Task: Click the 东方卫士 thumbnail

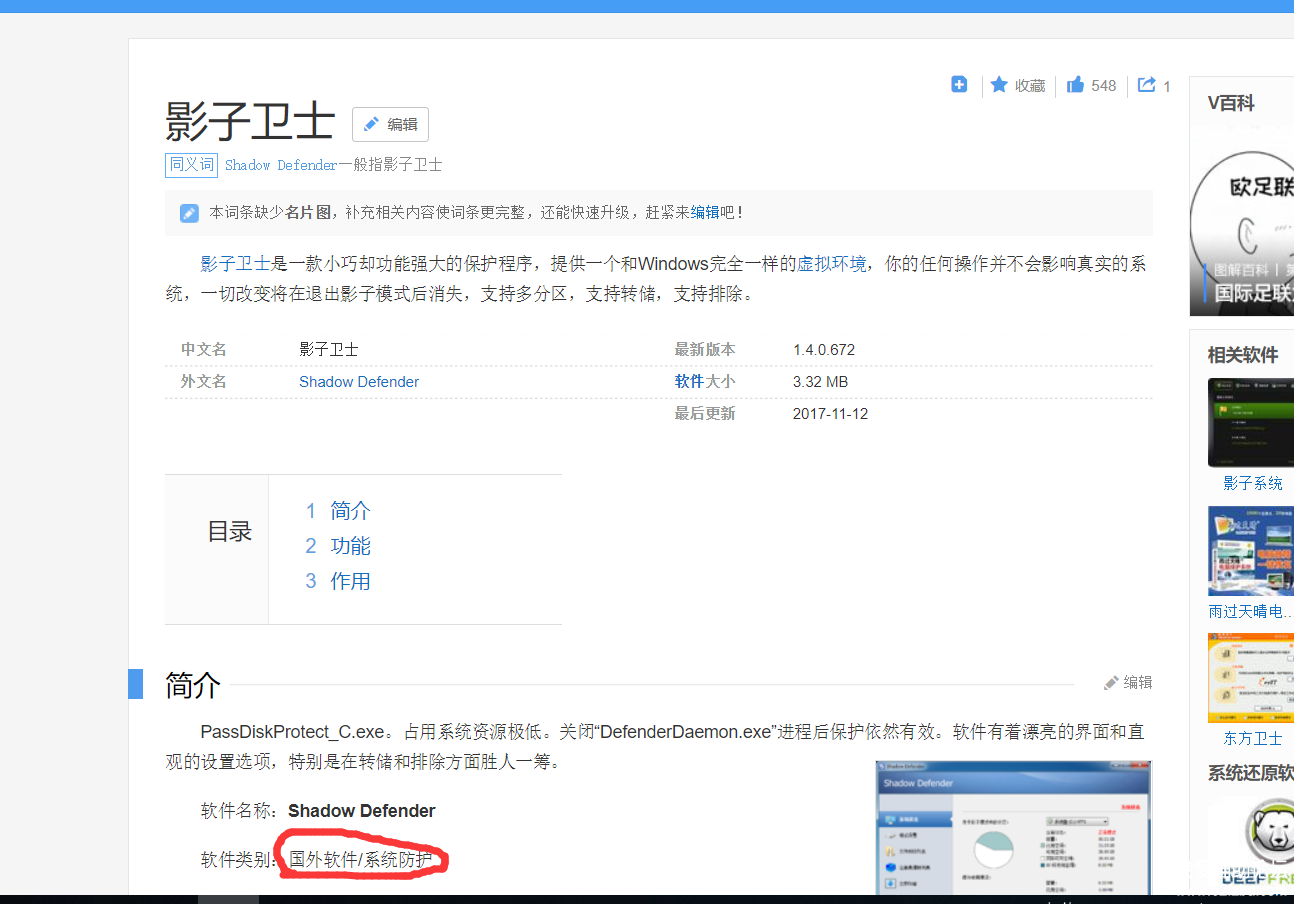Action: click(1251, 678)
